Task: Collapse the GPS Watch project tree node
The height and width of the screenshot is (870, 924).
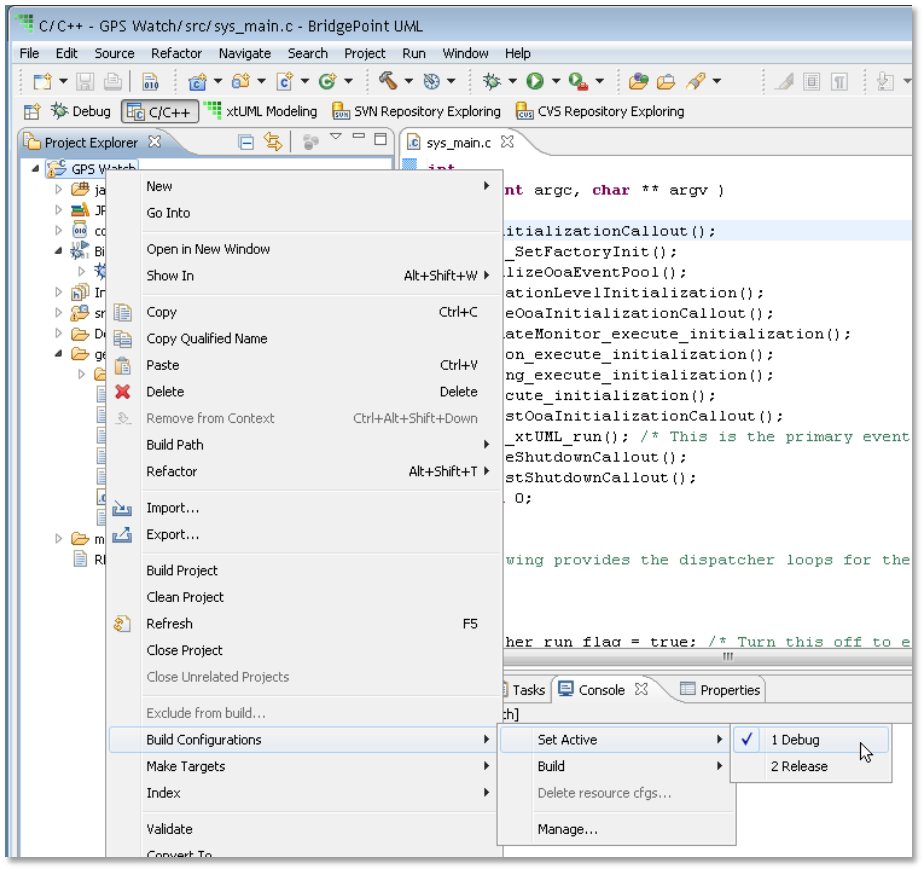Action: [37, 168]
